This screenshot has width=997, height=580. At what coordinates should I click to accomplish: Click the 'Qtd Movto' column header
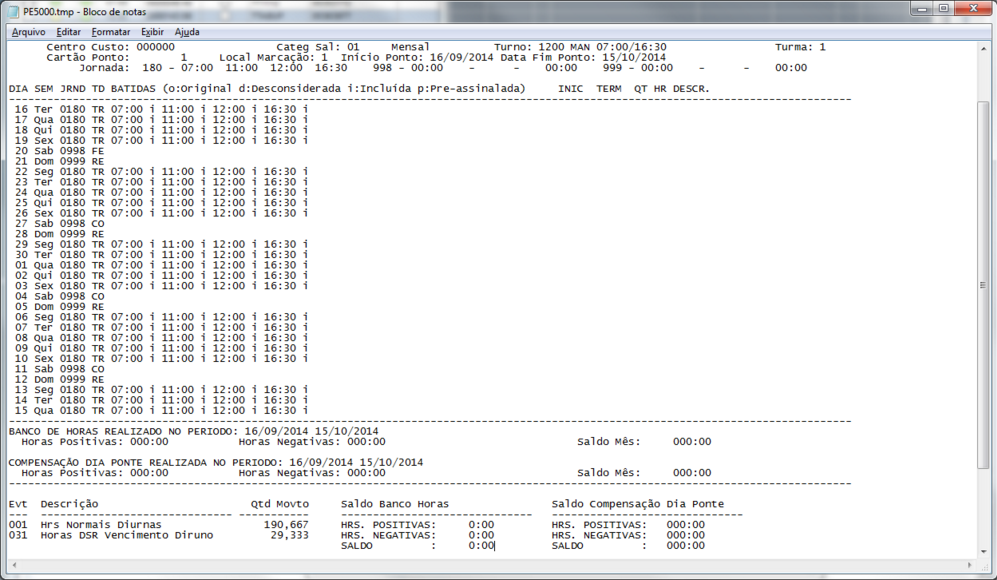(280, 504)
